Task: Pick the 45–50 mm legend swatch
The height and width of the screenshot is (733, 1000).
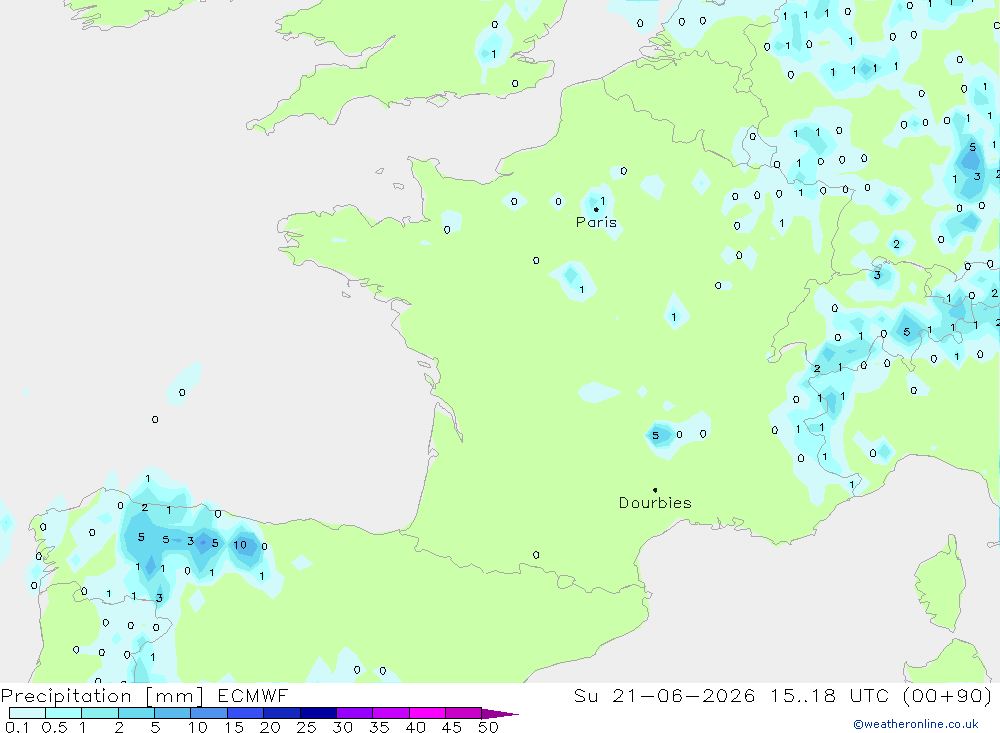Action: click(464, 713)
